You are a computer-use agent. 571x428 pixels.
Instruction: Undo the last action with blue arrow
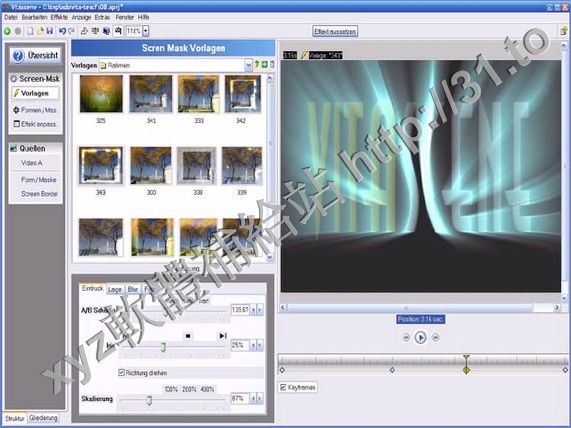tap(62, 31)
